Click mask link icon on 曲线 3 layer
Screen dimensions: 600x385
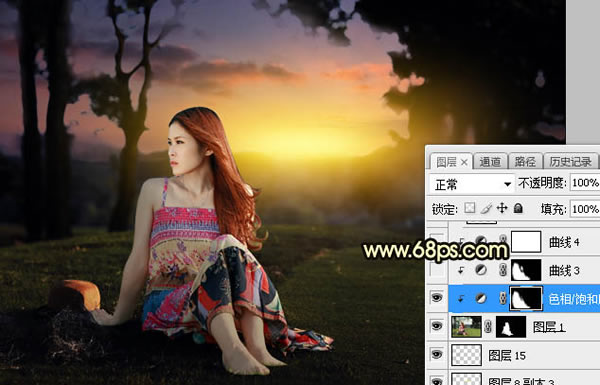503,270
